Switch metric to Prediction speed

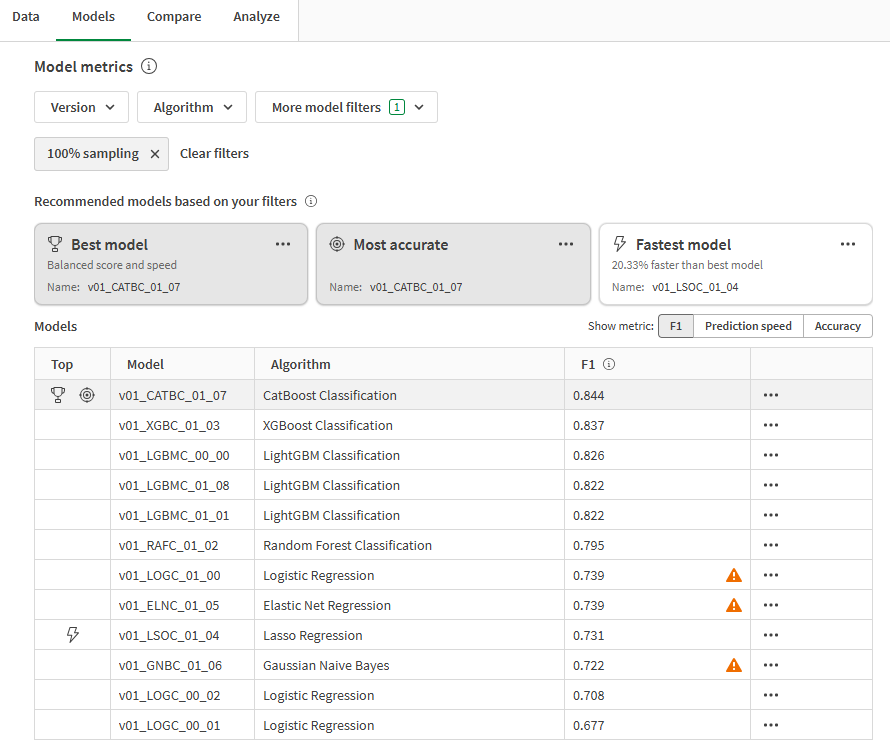748,326
